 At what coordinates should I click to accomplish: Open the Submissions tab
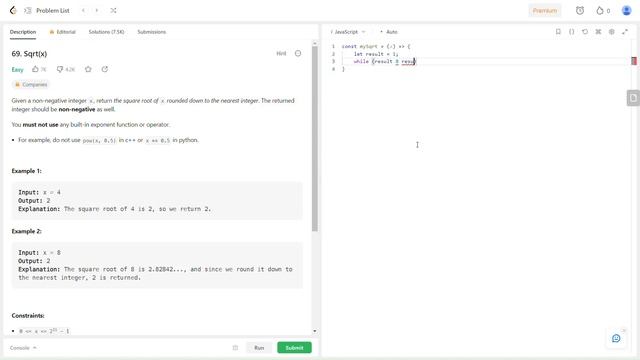(151, 32)
